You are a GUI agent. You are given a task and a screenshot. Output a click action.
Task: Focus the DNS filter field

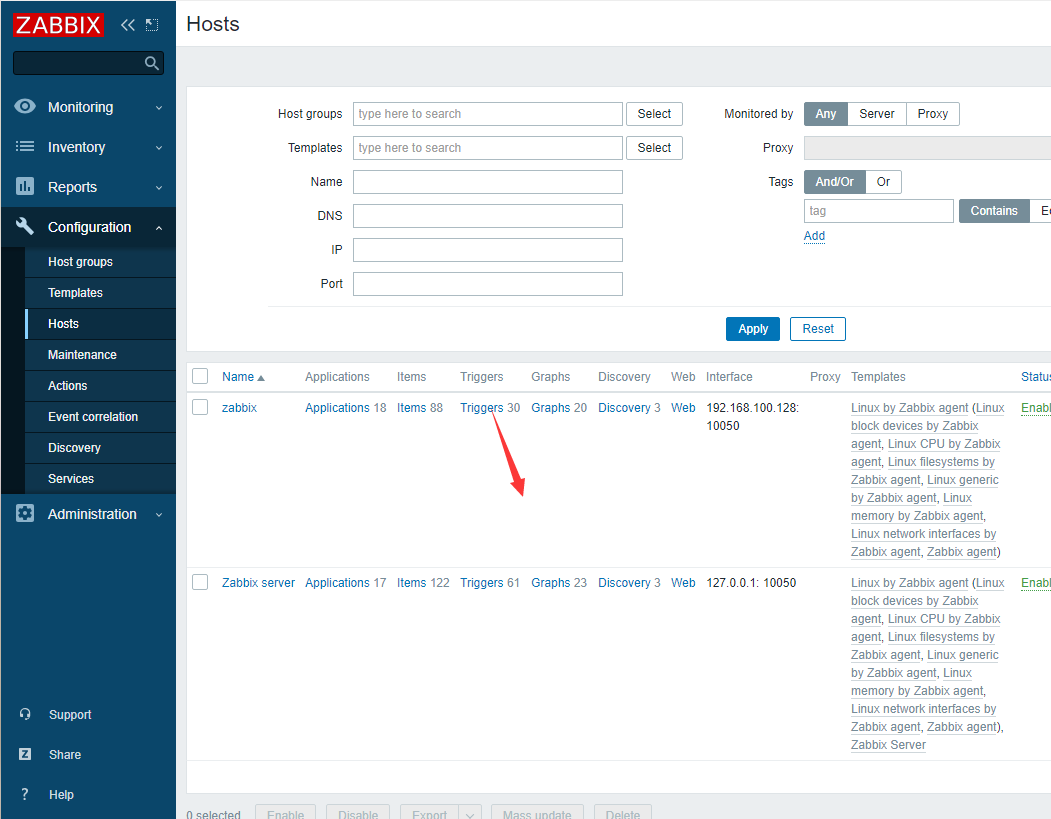coord(488,216)
